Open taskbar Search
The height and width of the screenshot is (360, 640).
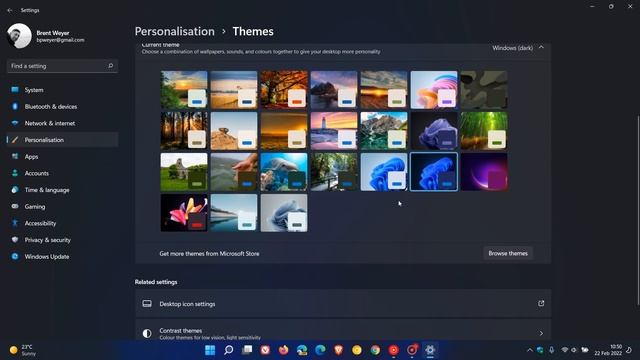pyautogui.click(x=229, y=350)
